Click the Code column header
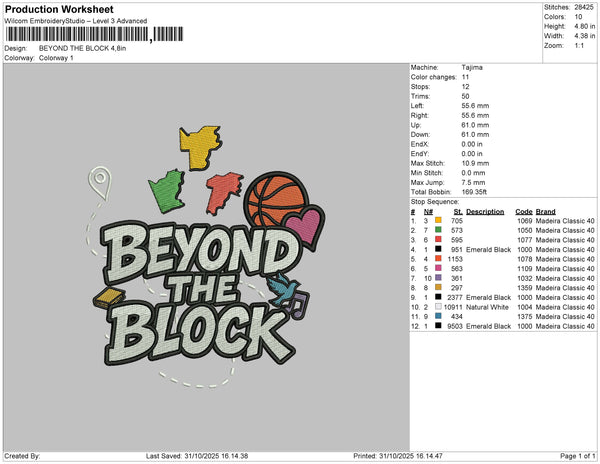Image resolution: width=600 pixels, height=464 pixels. click(x=523, y=212)
